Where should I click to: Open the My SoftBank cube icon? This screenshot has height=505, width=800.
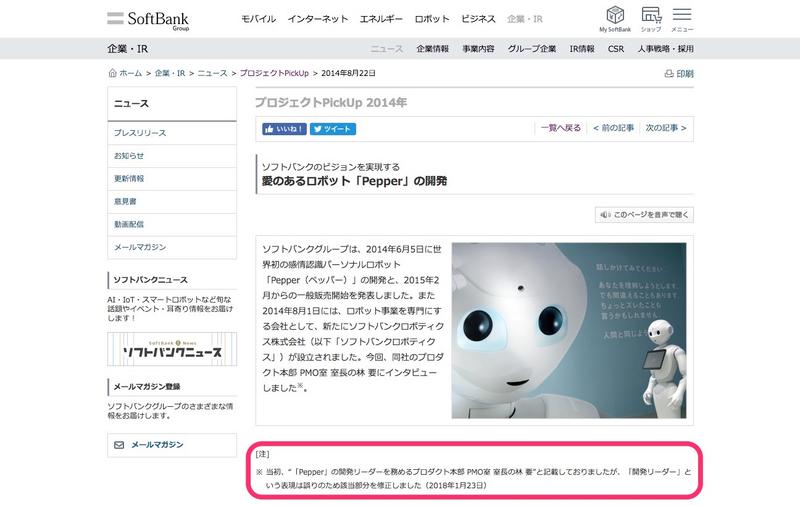tap(615, 19)
